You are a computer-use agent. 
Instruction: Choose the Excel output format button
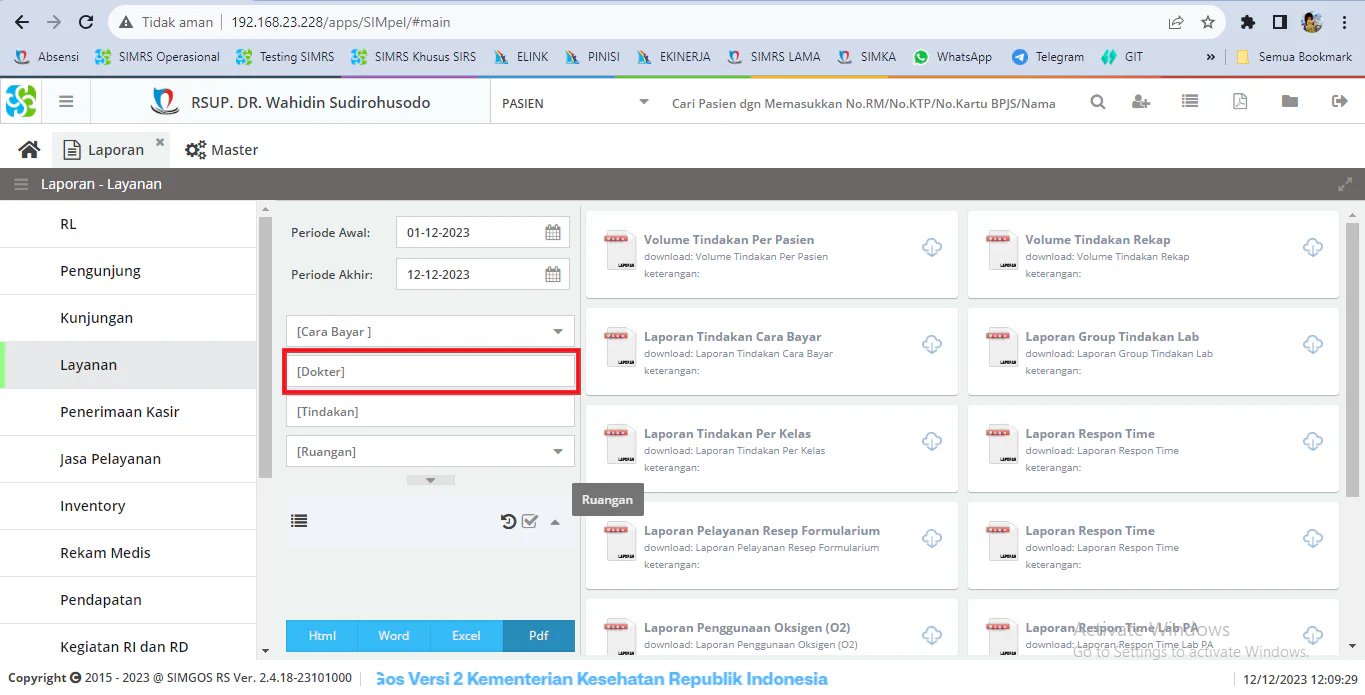click(466, 636)
